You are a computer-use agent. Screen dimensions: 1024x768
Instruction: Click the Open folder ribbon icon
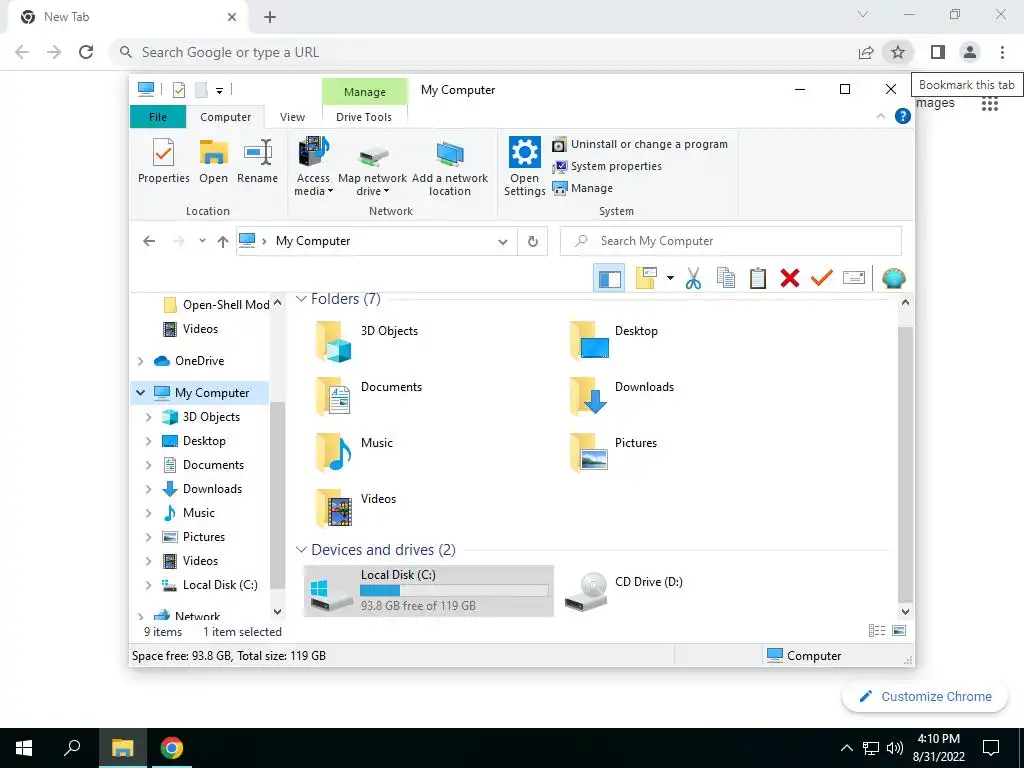pos(214,161)
